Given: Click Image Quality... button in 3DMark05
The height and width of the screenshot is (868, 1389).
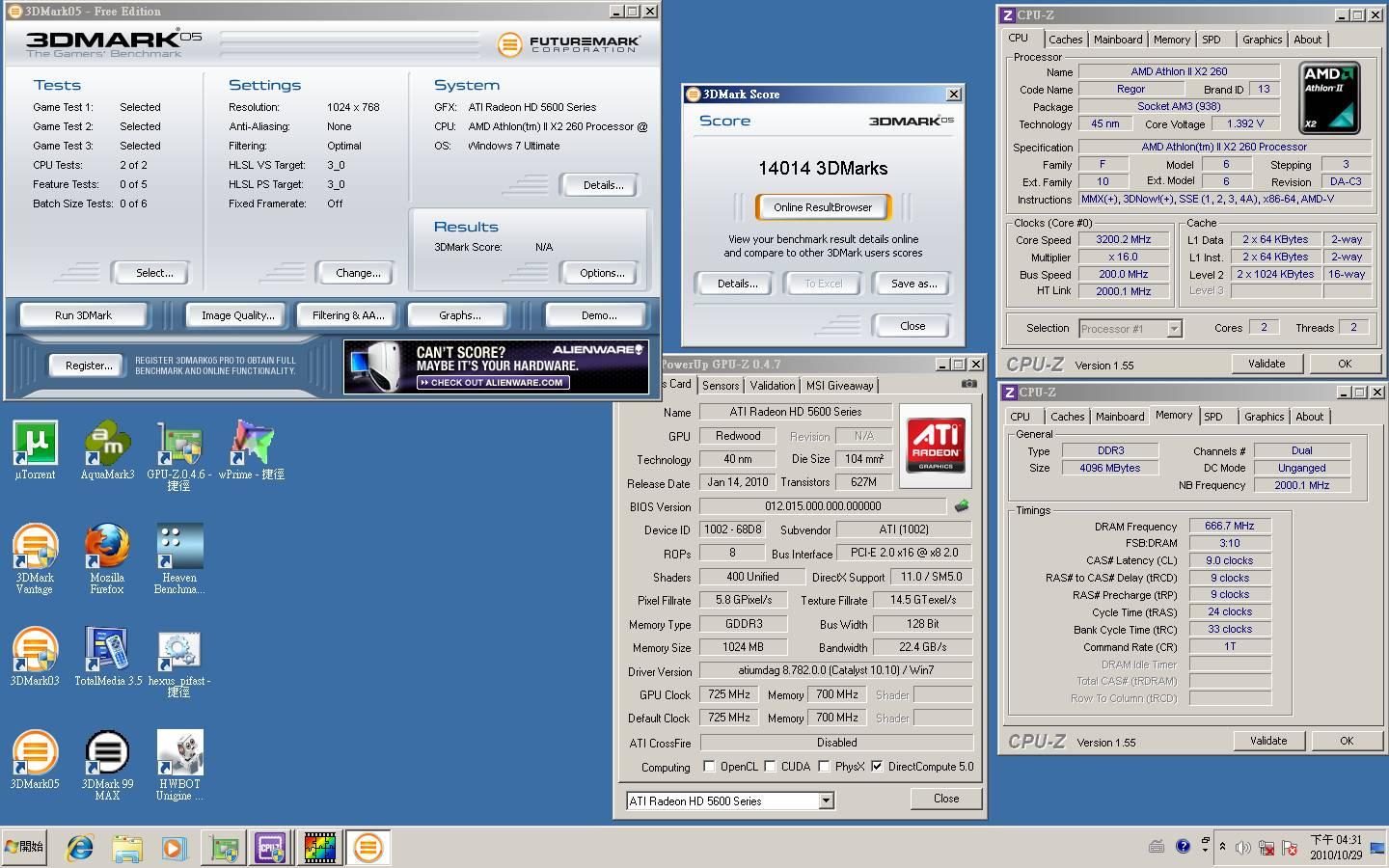Looking at the screenshot, I should click(x=237, y=315).
